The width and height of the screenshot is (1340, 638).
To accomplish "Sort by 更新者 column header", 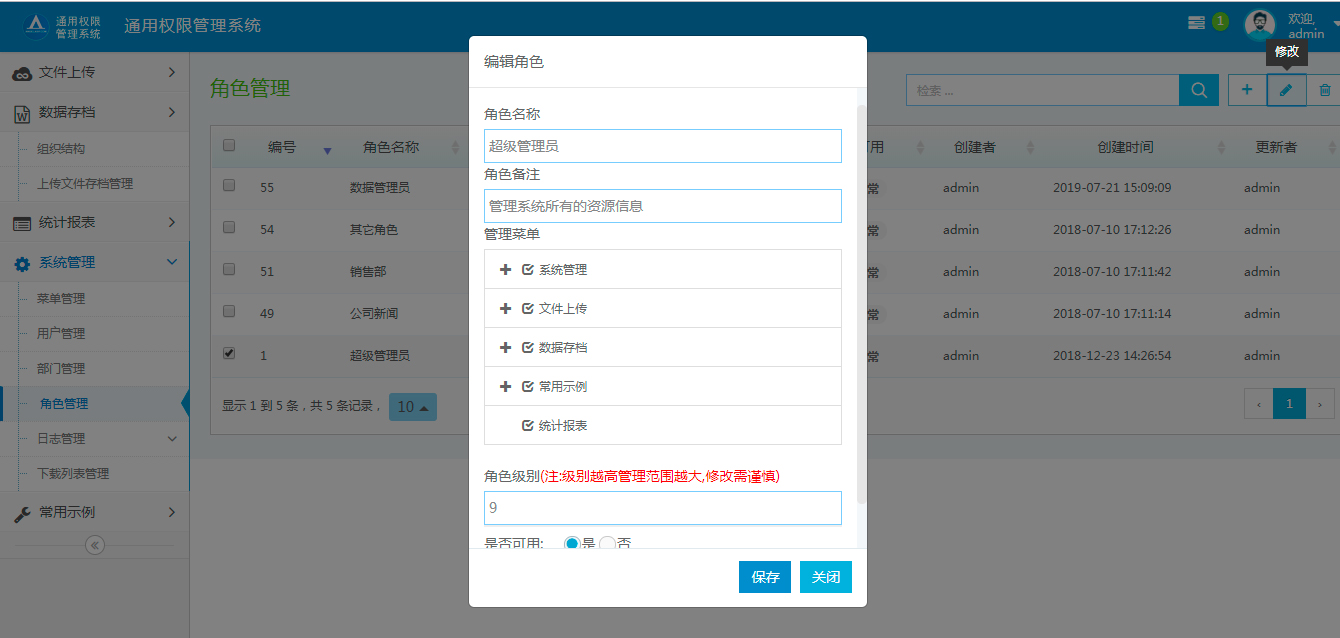I will pyautogui.click(x=1276, y=147).
